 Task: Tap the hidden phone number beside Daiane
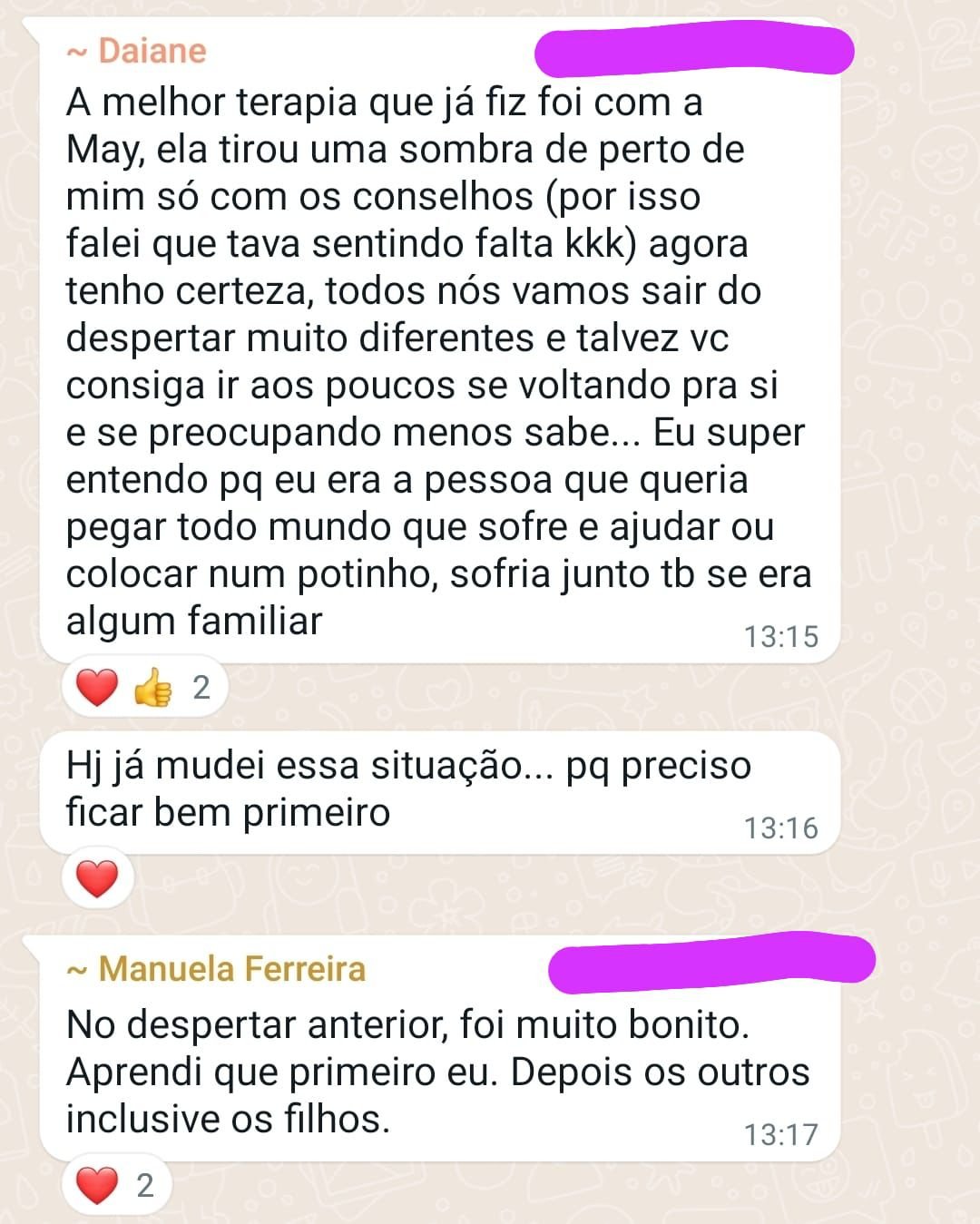[x=694, y=53]
